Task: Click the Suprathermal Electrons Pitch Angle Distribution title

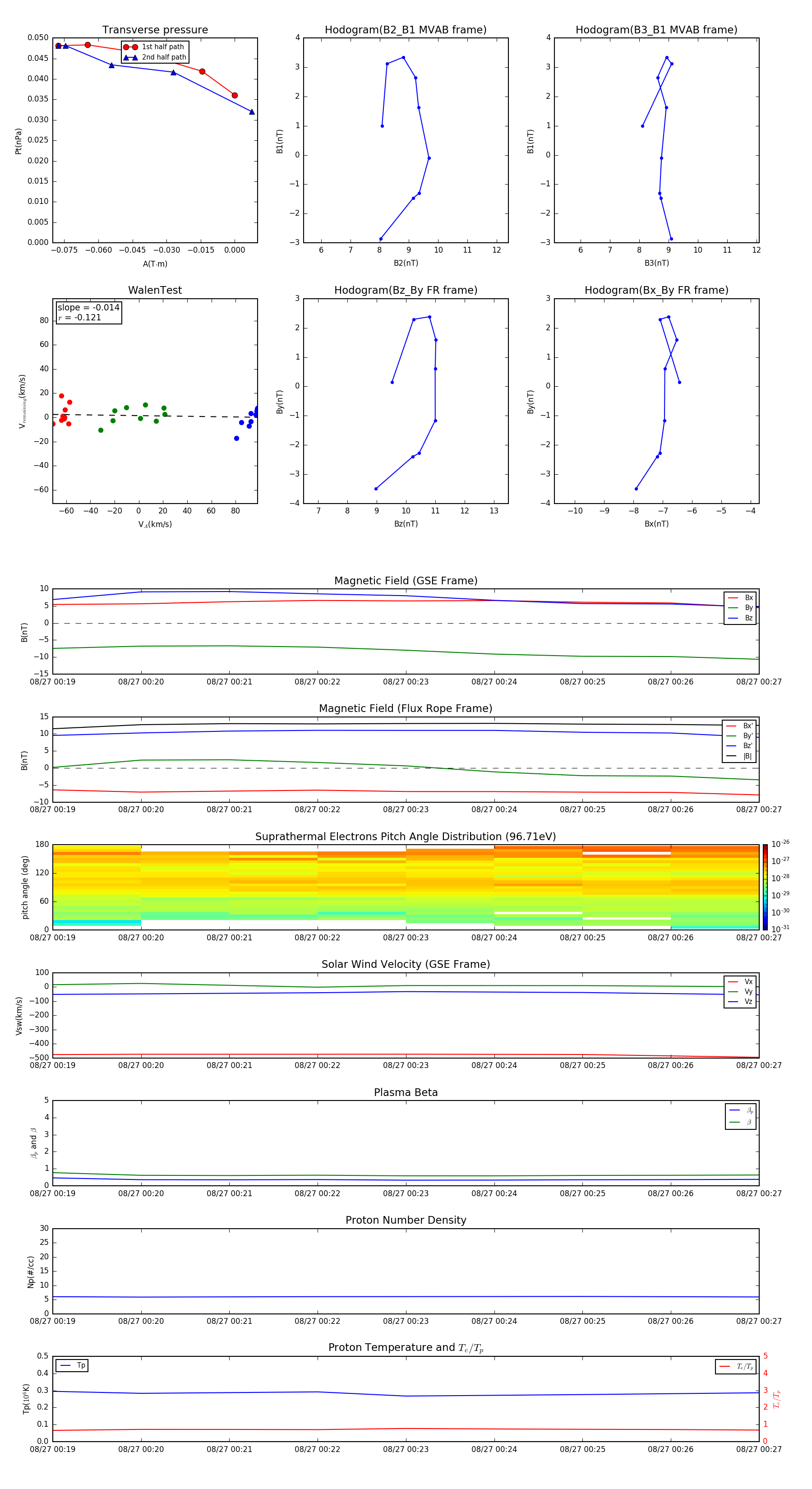Action: click(406, 837)
